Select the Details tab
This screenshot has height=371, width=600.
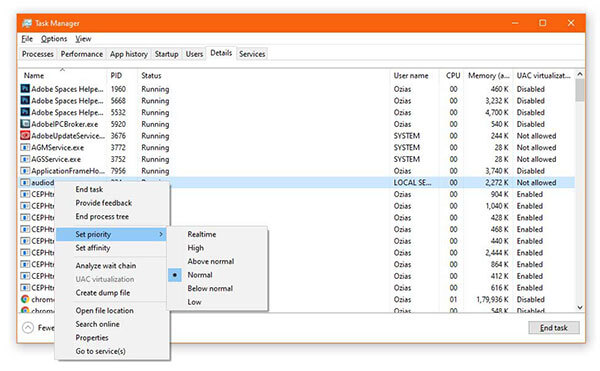[221, 53]
